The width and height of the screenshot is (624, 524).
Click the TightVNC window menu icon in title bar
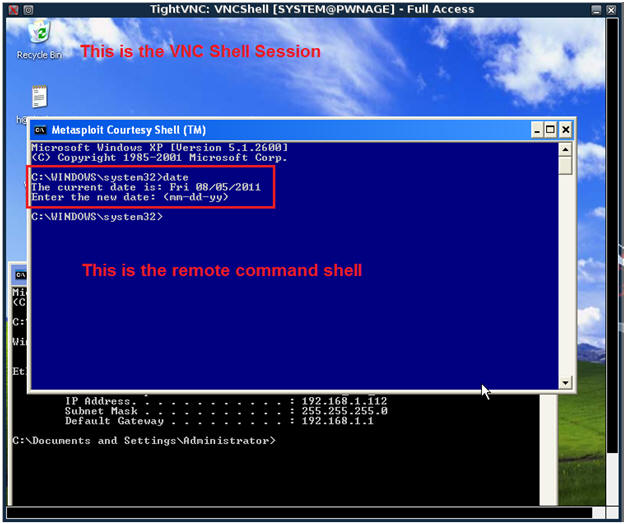tap(14, 10)
